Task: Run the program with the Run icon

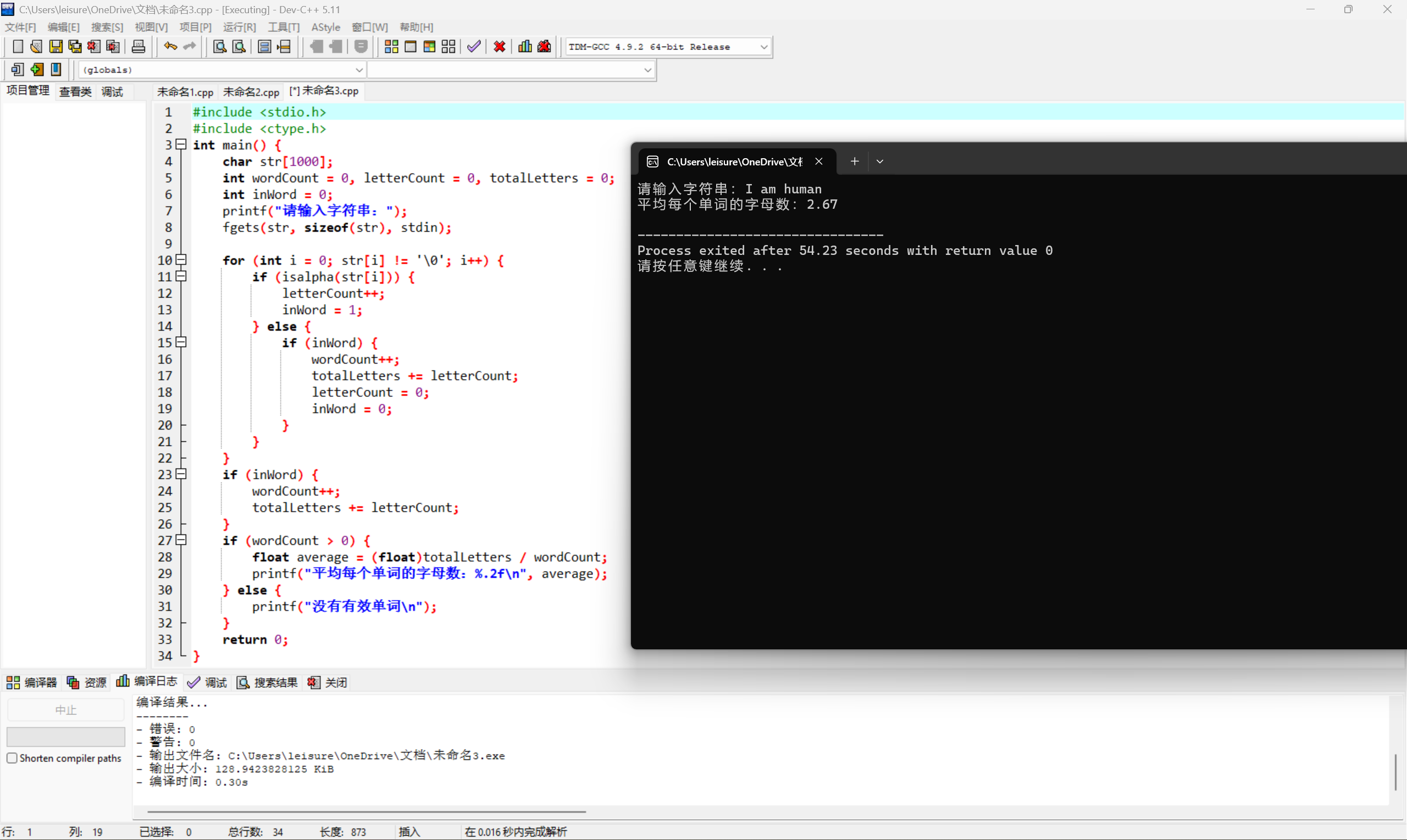Action: pyautogui.click(x=411, y=46)
